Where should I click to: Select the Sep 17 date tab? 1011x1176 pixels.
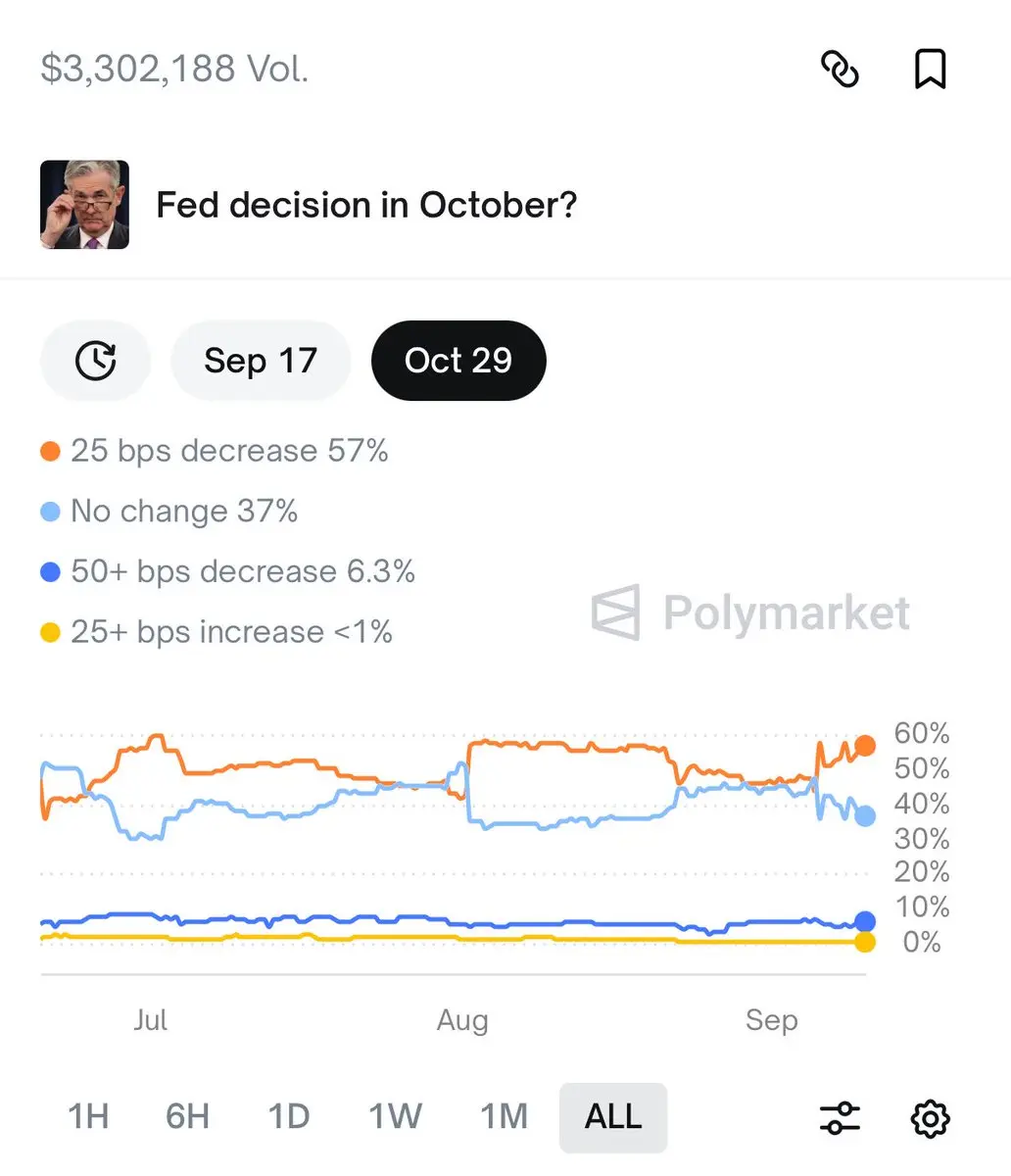click(261, 361)
